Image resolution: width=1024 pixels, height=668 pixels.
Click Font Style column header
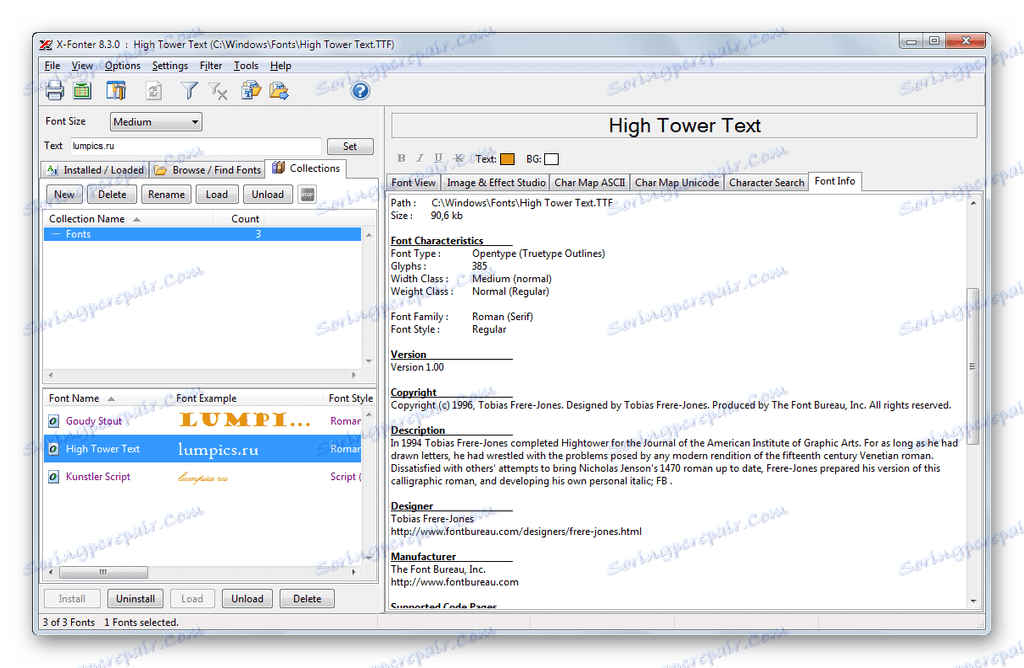350,398
